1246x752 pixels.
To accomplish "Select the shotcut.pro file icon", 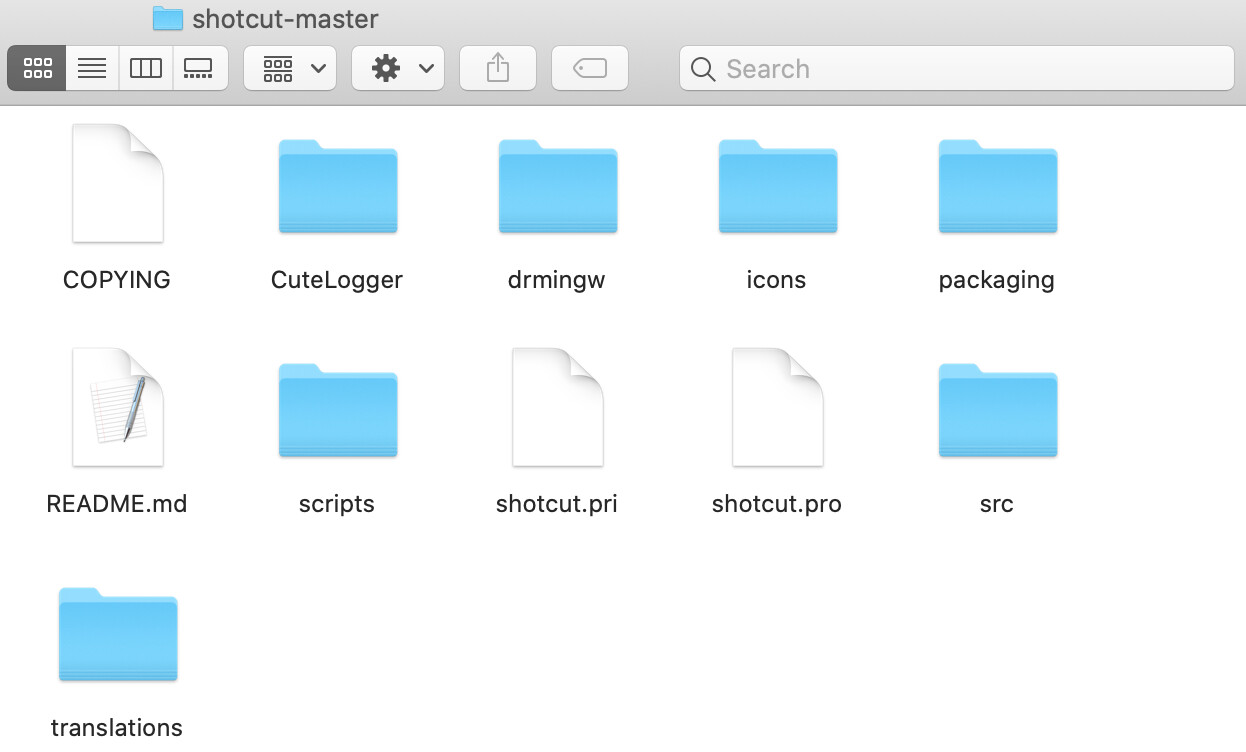I will 778,407.
